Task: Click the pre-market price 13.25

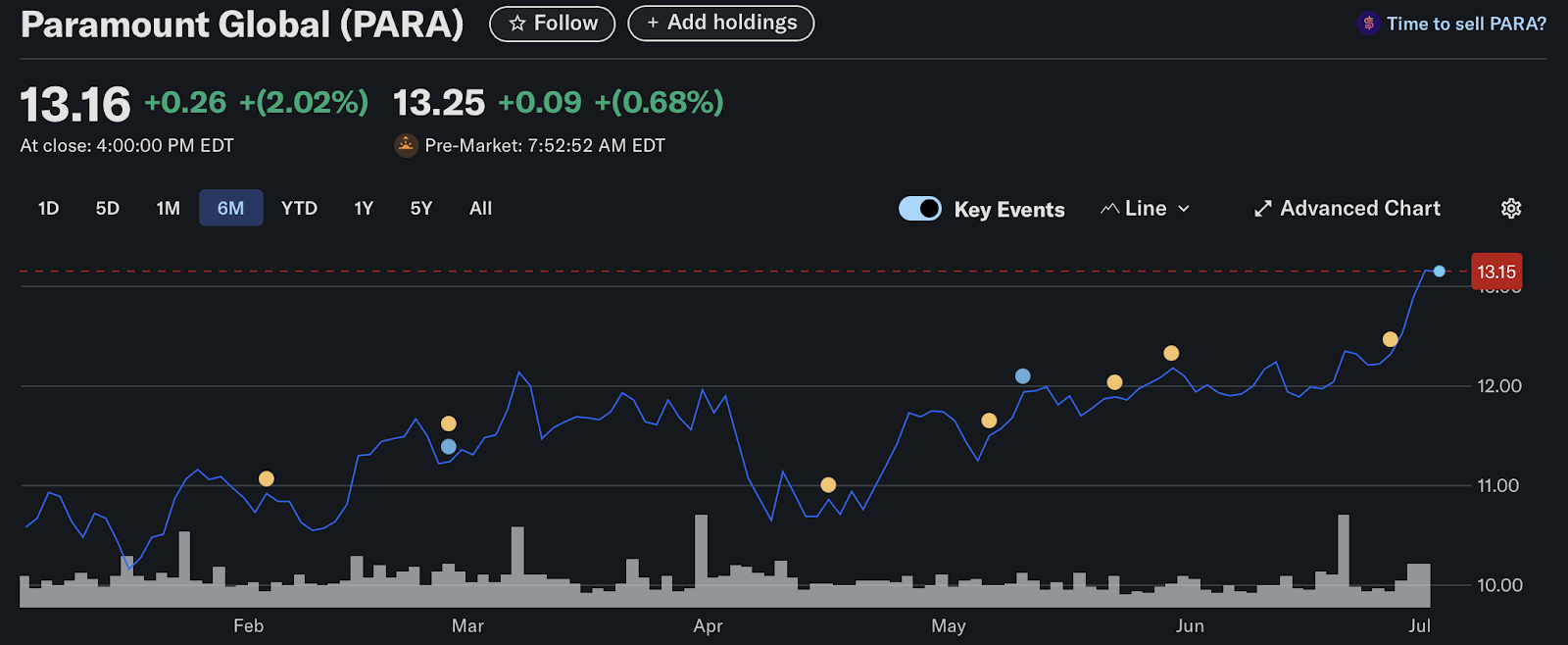Action: coord(439,103)
